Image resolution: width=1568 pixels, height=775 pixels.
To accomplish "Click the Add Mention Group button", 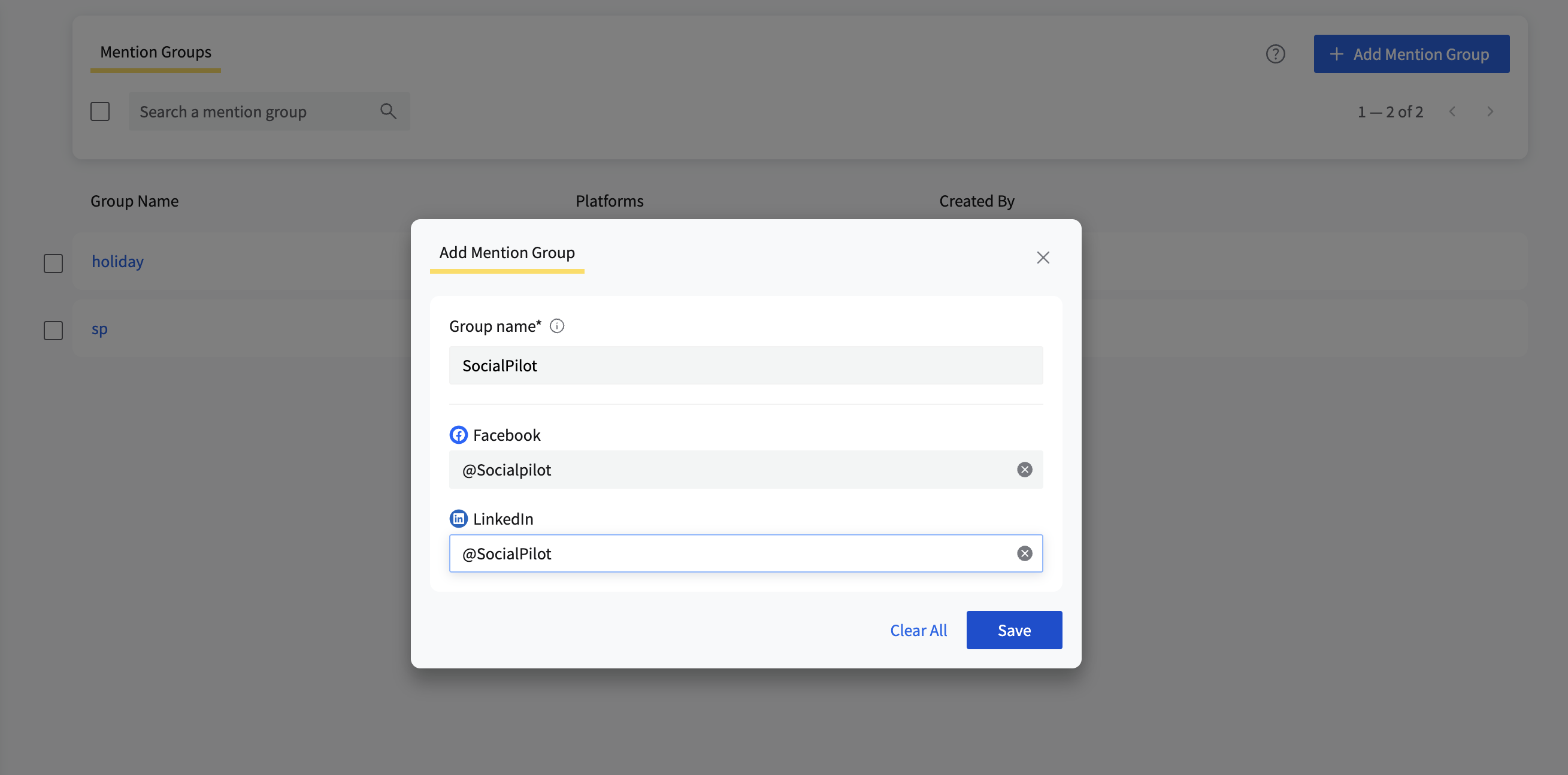I will (x=1411, y=54).
